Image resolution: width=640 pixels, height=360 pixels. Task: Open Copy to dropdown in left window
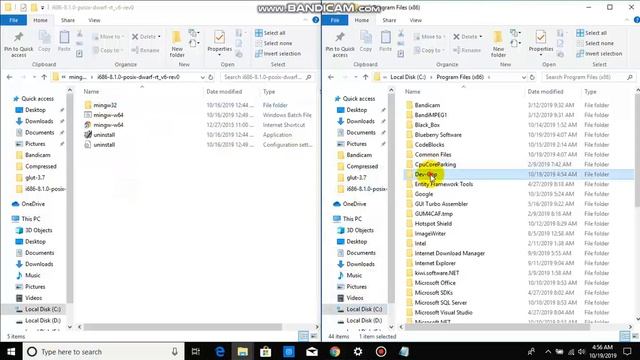tap(108, 50)
